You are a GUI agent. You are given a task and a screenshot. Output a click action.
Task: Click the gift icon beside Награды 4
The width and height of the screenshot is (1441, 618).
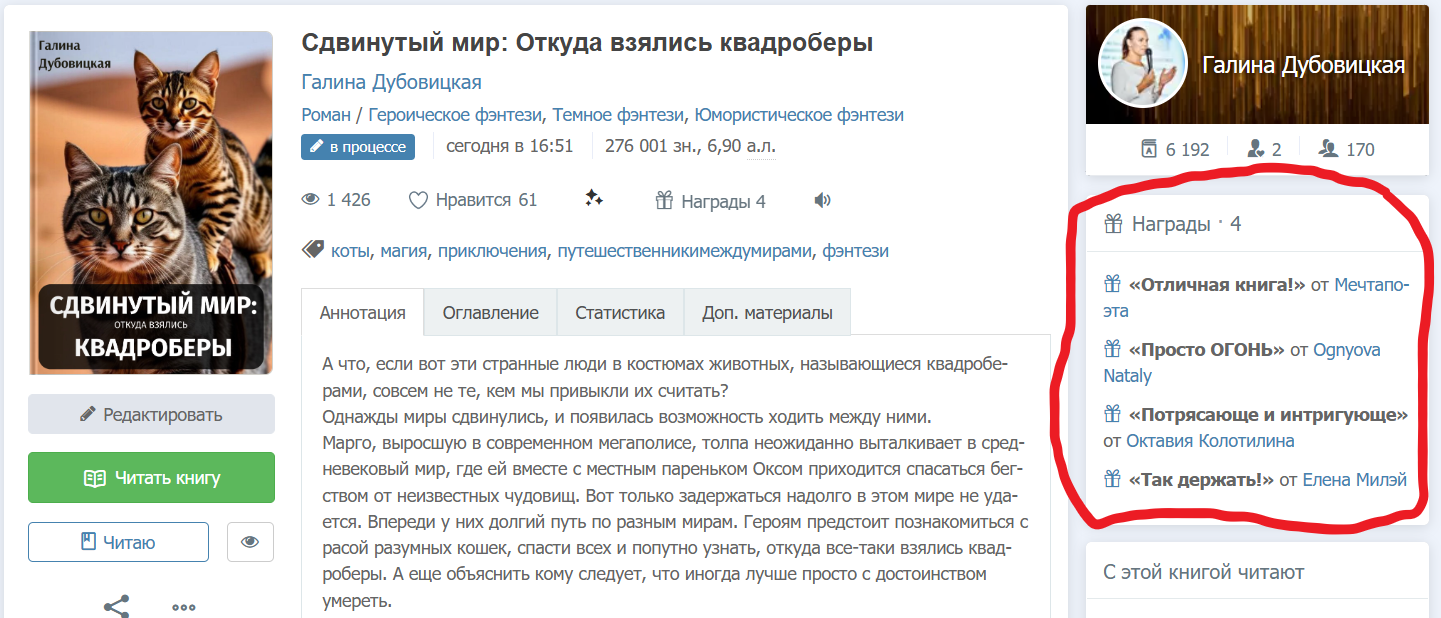[x=665, y=201]
